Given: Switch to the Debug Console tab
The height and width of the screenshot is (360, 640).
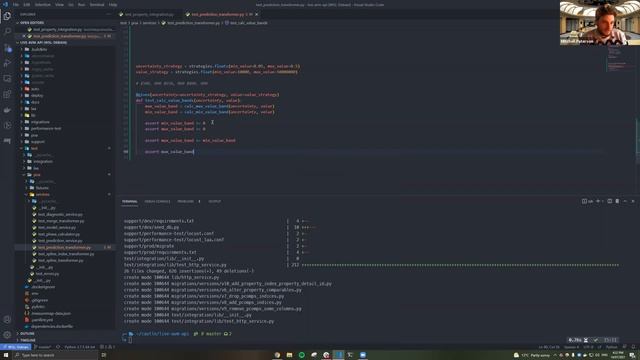Looking at the screenshot, I should (157, 201).
